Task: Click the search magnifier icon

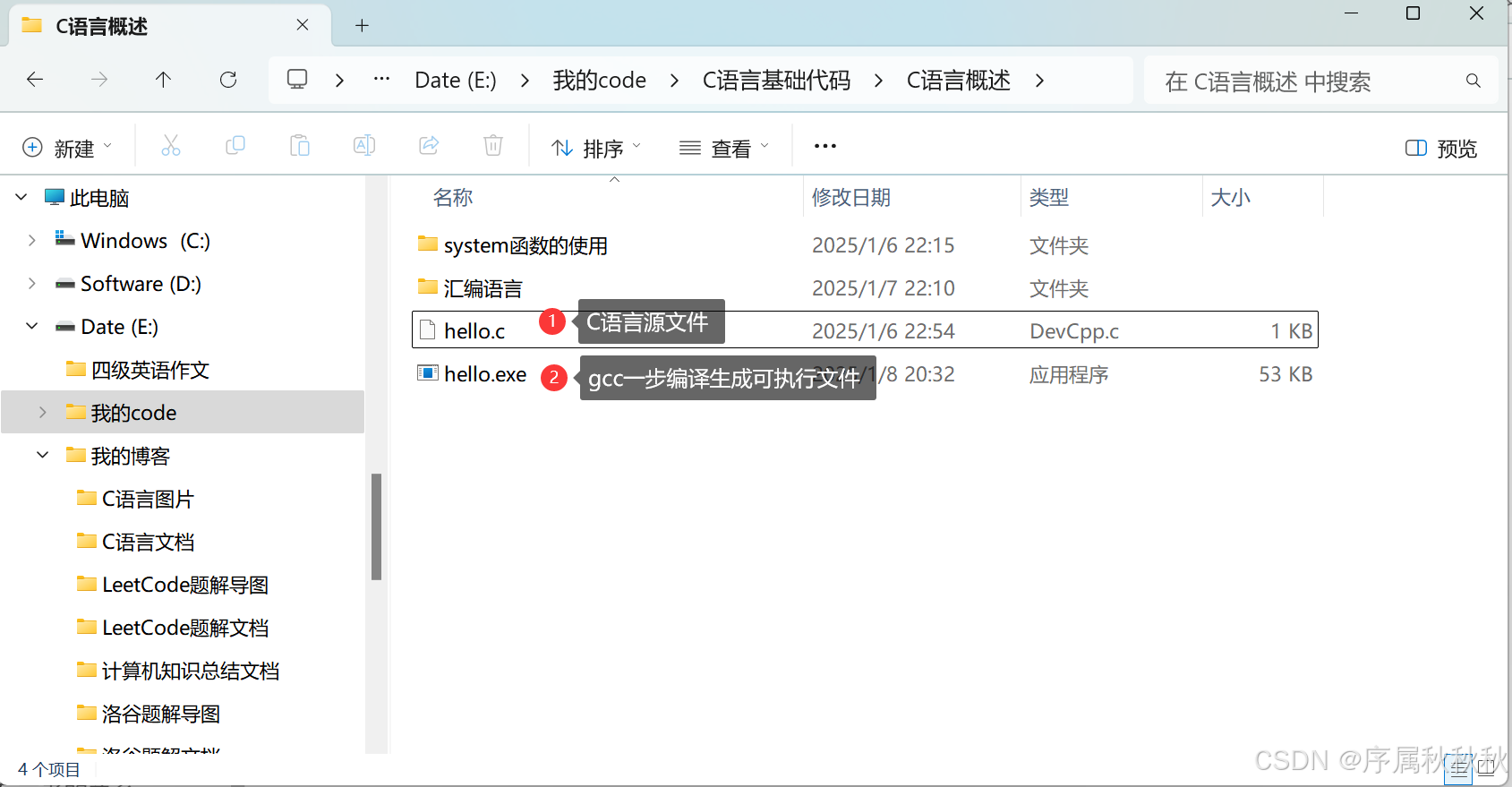Action: (1473, 81)
